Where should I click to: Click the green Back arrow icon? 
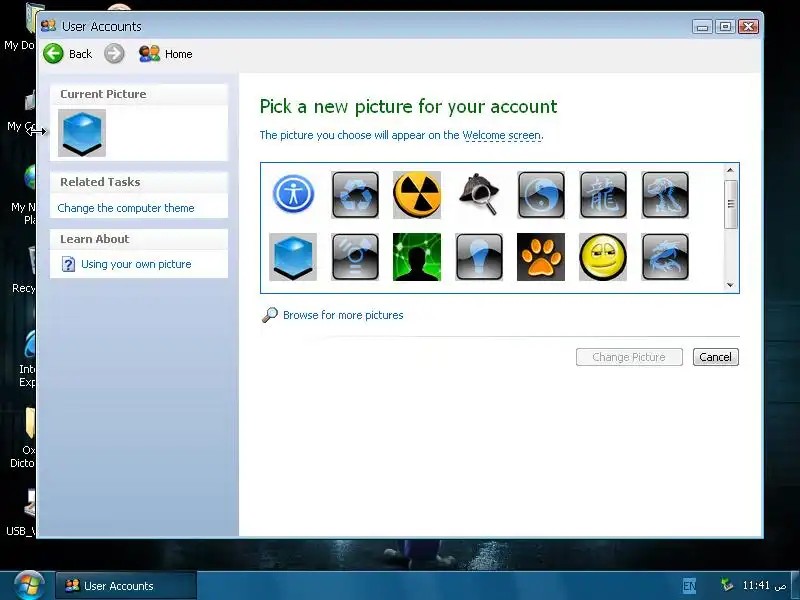point(53,54)
